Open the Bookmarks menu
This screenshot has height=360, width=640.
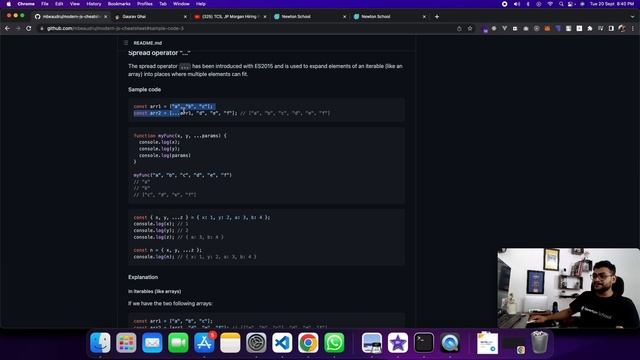coord(119,4)
